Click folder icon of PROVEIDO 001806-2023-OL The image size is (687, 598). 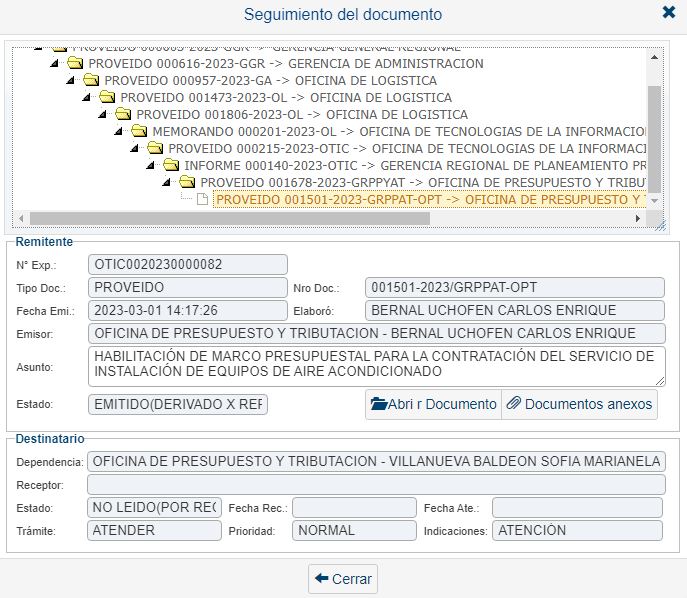pyautogui.click(x=123, y=114)
